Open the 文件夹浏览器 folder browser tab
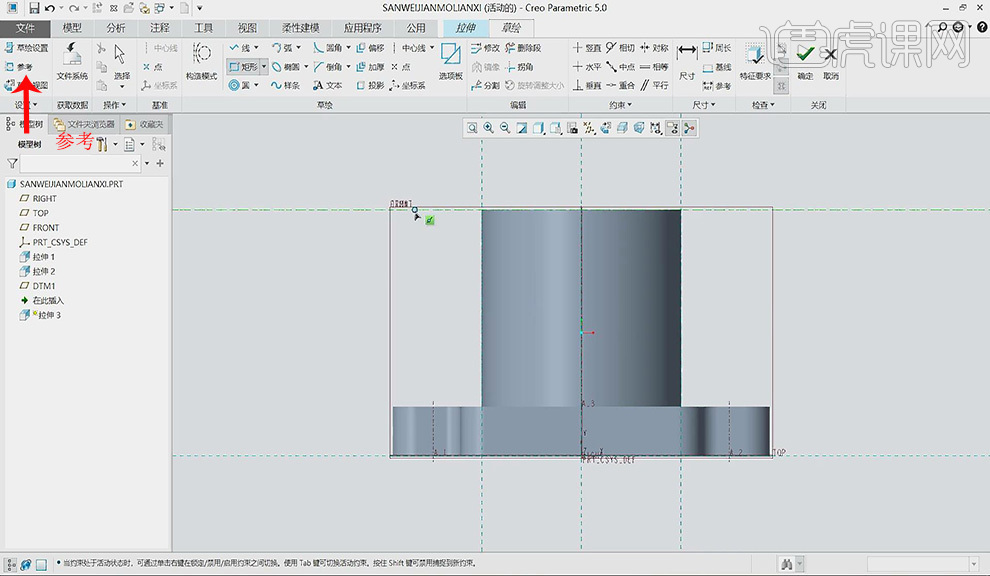990x576 pixels. 85,124
